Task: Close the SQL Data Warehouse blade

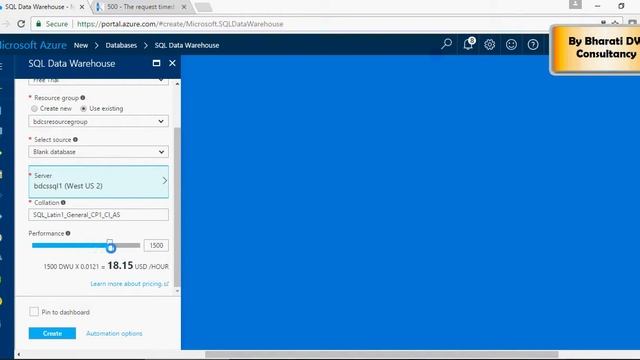Action: click(x=172, y=63)
